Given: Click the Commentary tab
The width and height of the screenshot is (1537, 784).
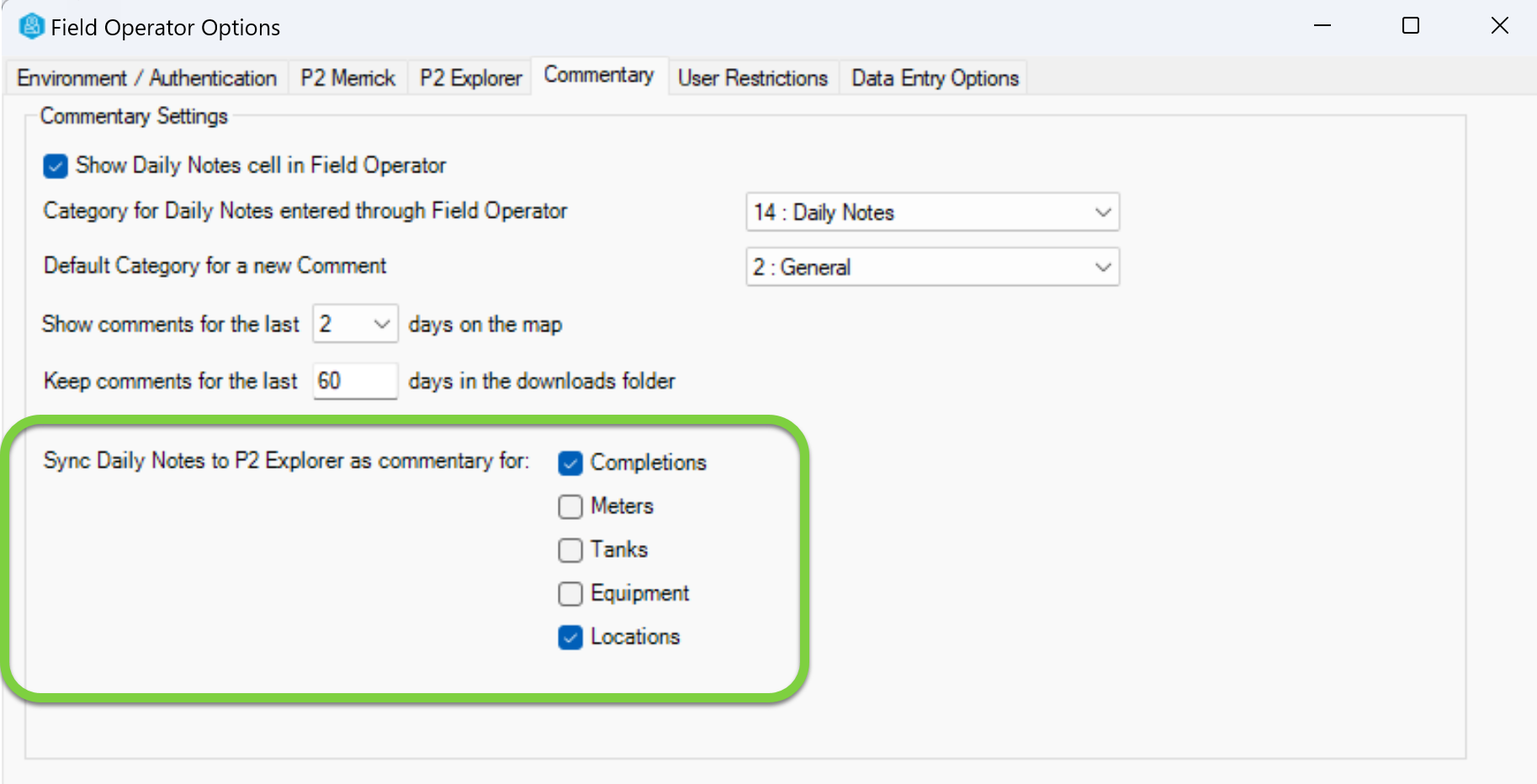Looking at the screenshot, I should tap(598, 76).
